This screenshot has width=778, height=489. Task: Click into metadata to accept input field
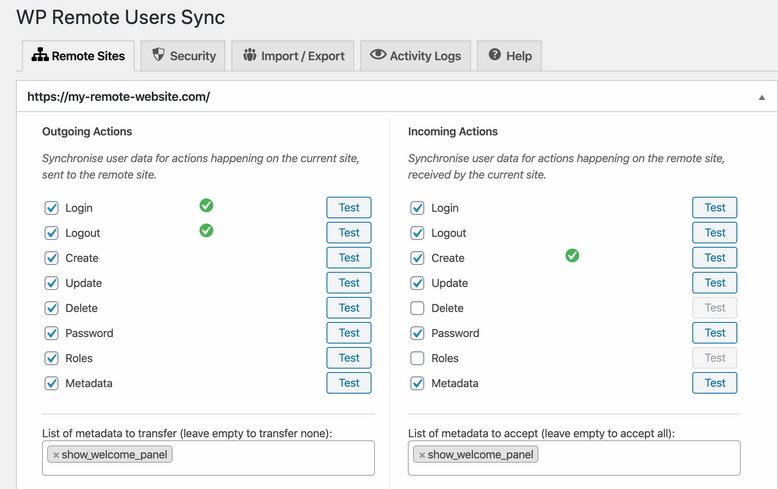coord(574,458)
